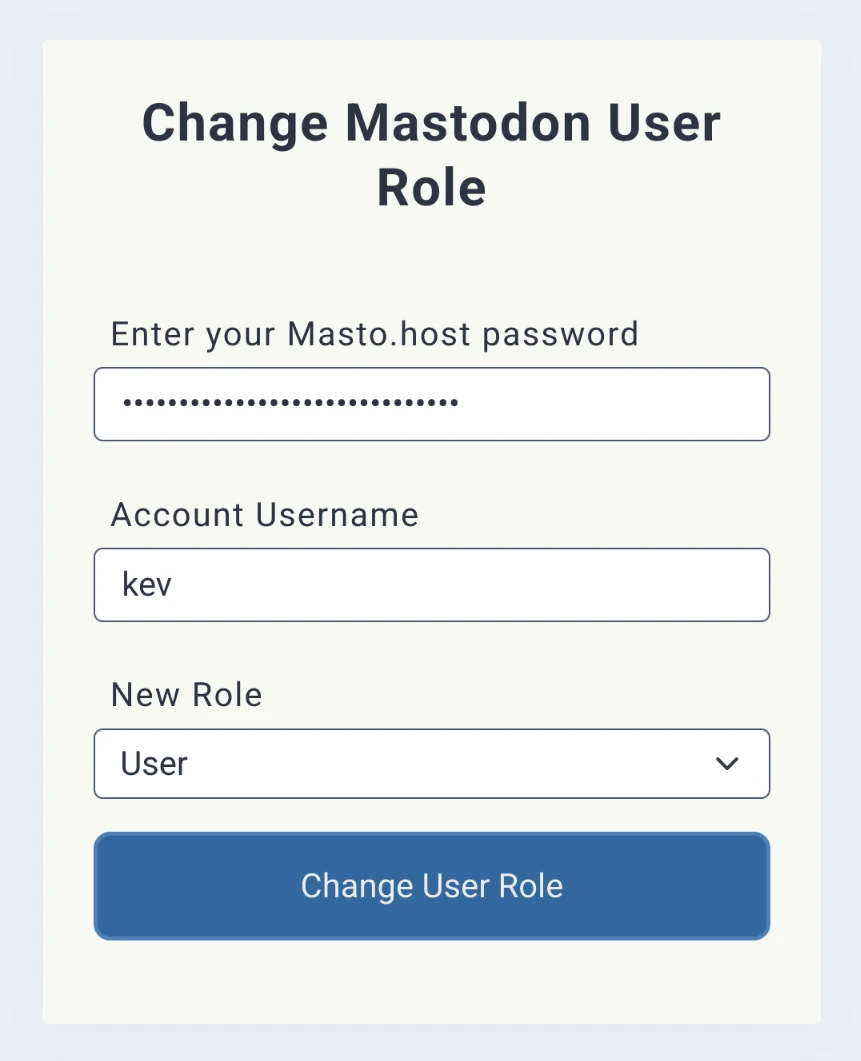861x1061 pixels.
Task: Place cursor on the 'kev' username text
Action: coord(147,585)
